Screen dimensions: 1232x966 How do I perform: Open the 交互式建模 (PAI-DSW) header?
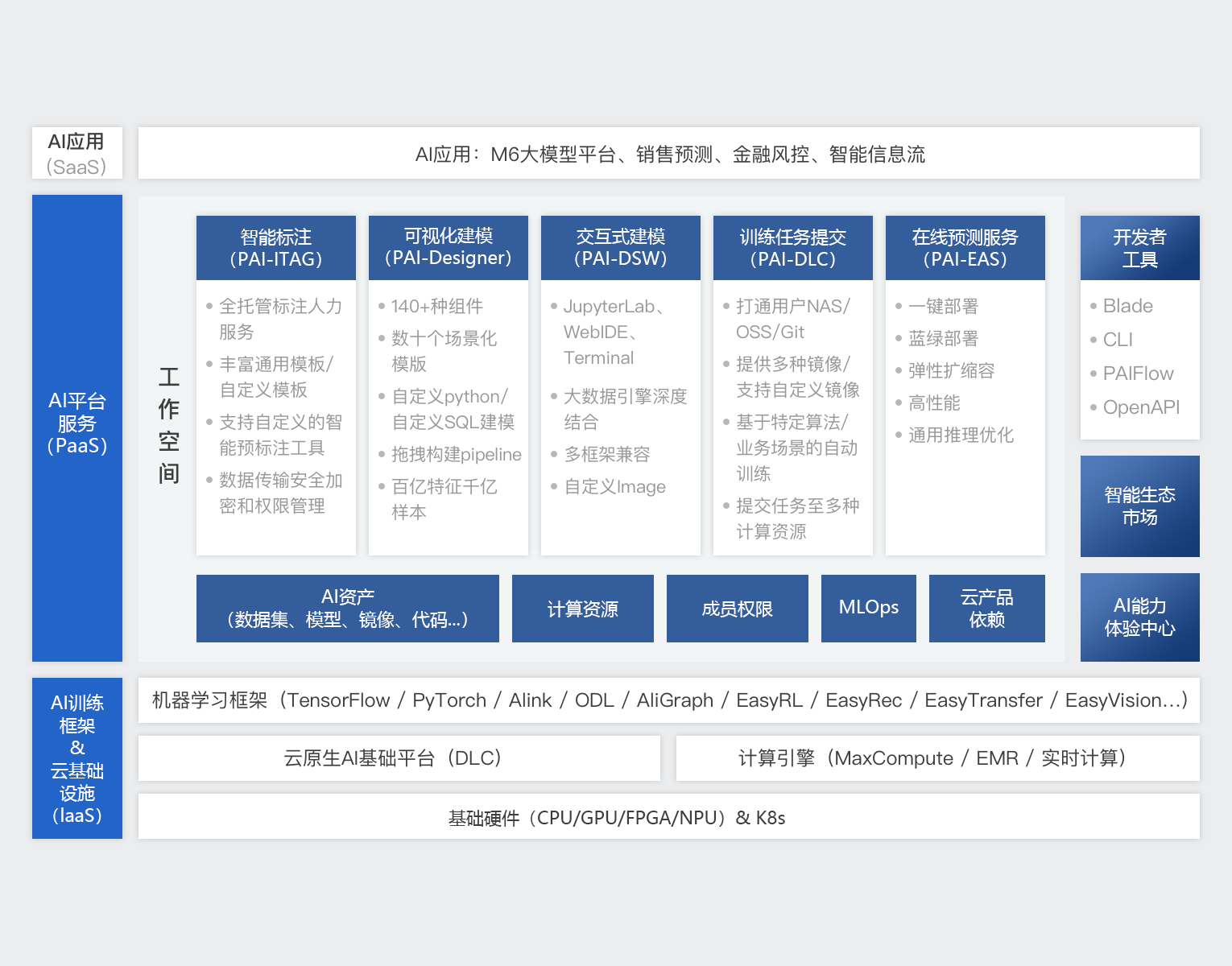pyautogui.click(x=621, y=248)
